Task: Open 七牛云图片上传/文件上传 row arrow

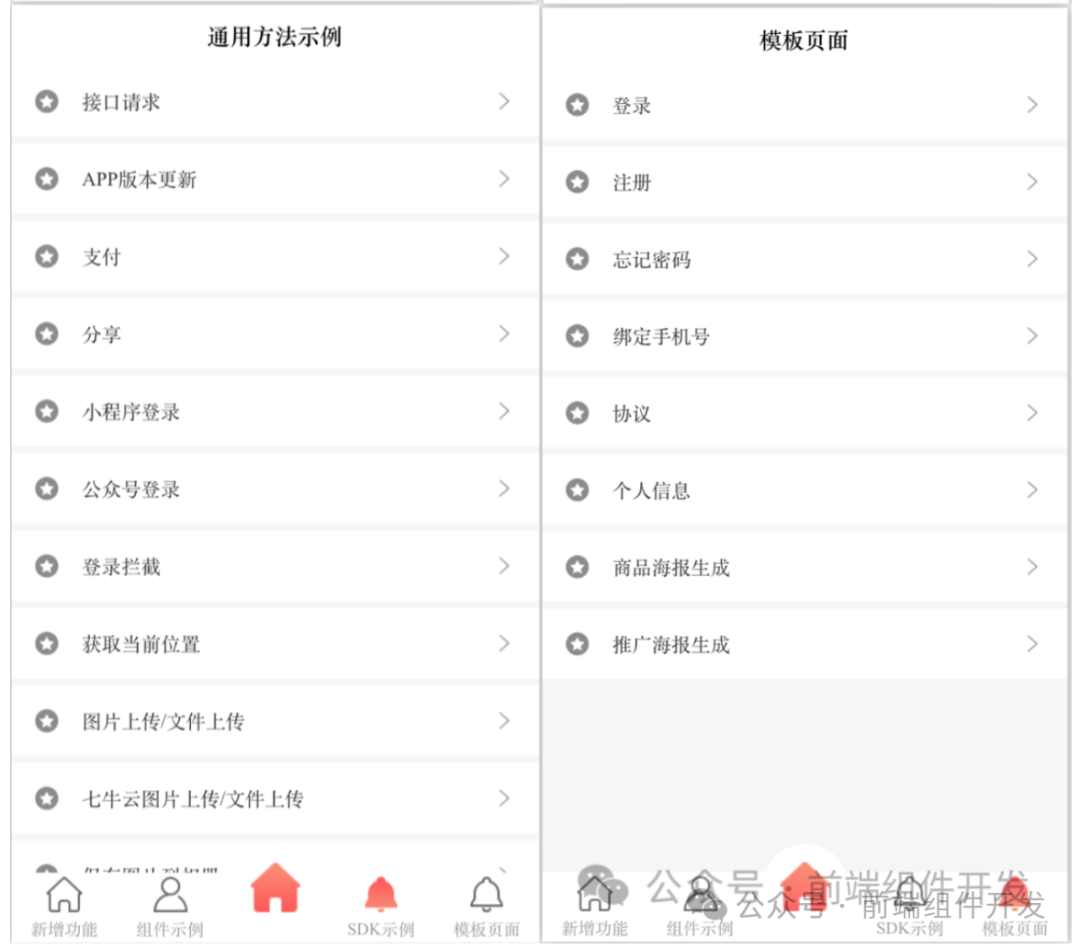Action: 504,798
